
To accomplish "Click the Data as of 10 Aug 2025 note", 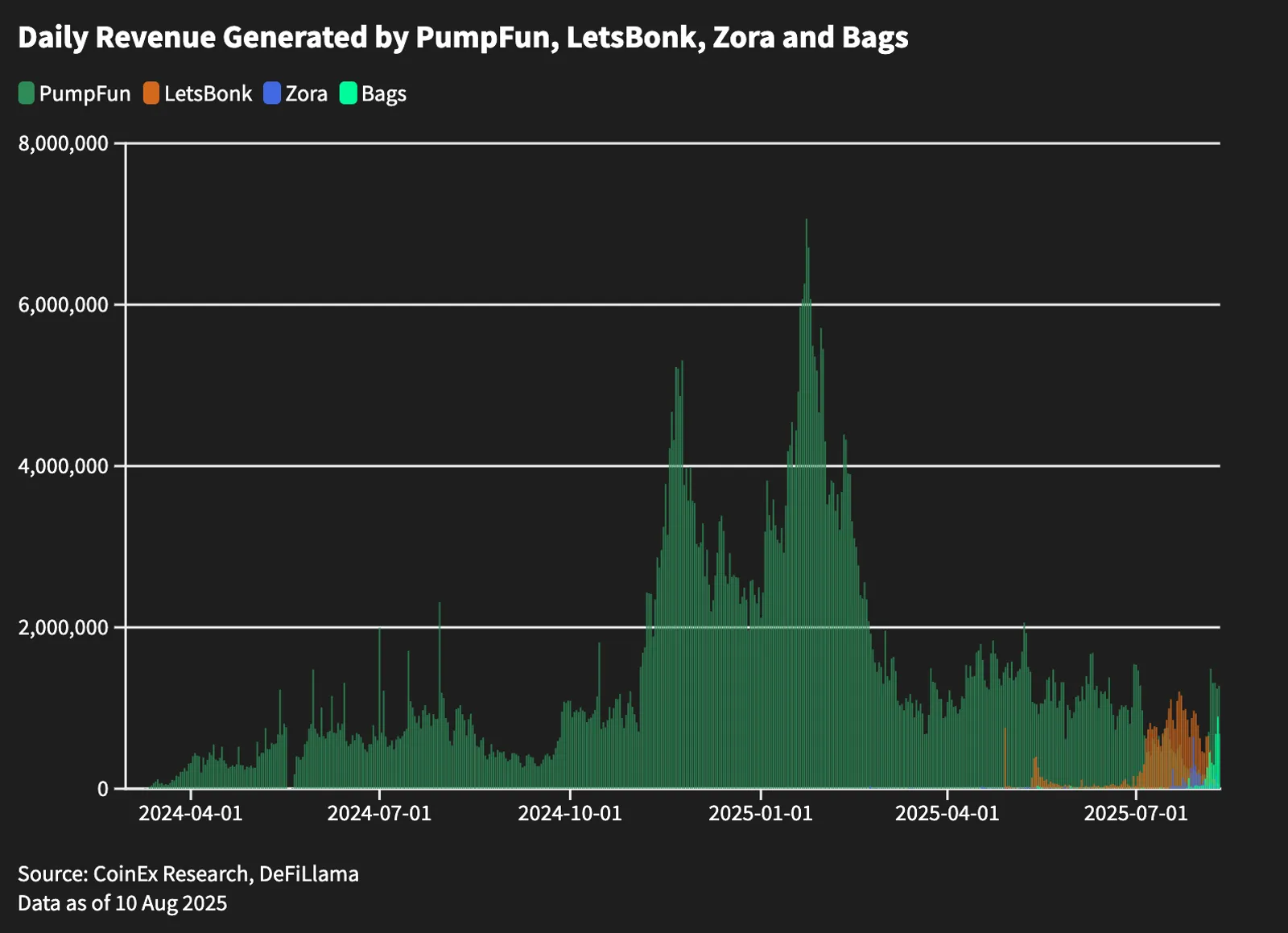I will coord(122,903).
